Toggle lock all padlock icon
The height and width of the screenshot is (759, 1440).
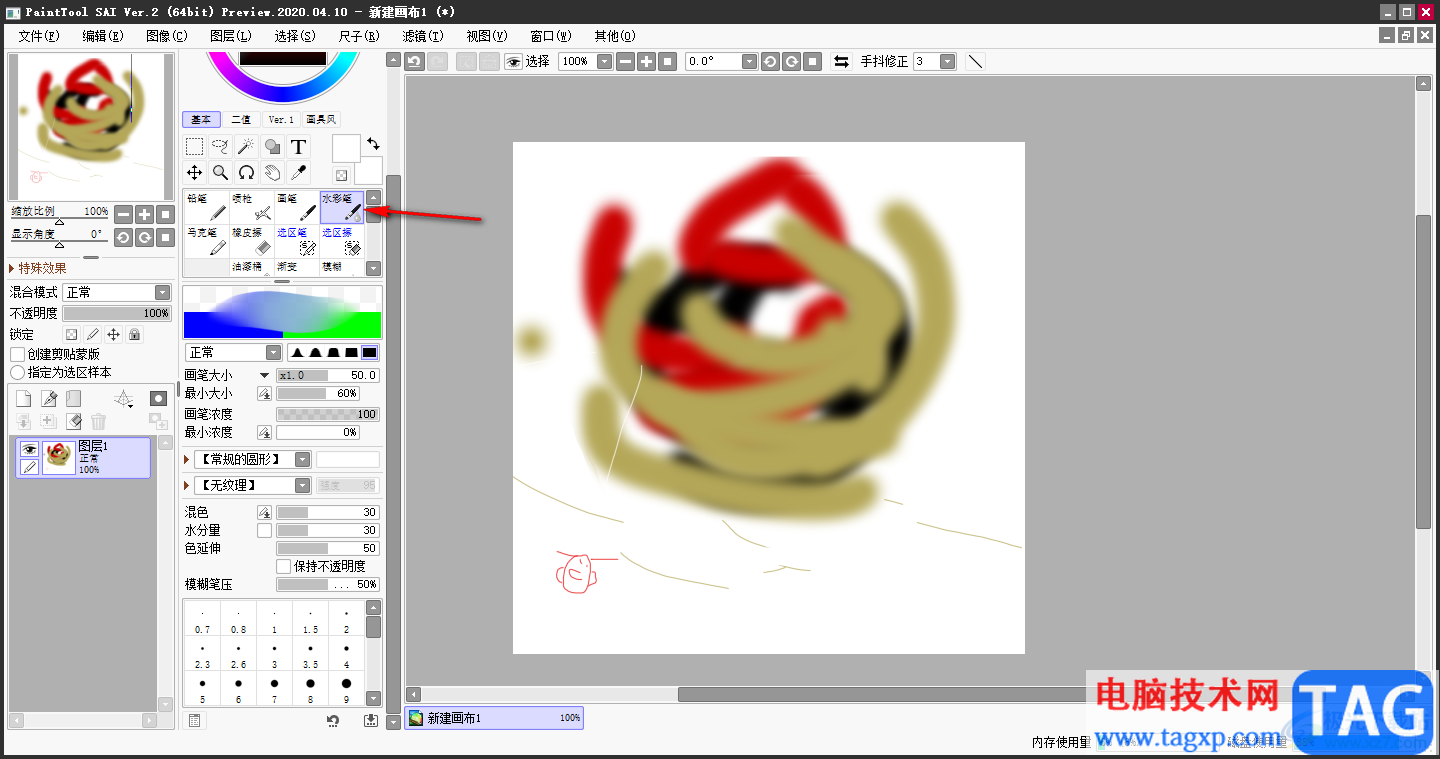(x=134, y=334)
